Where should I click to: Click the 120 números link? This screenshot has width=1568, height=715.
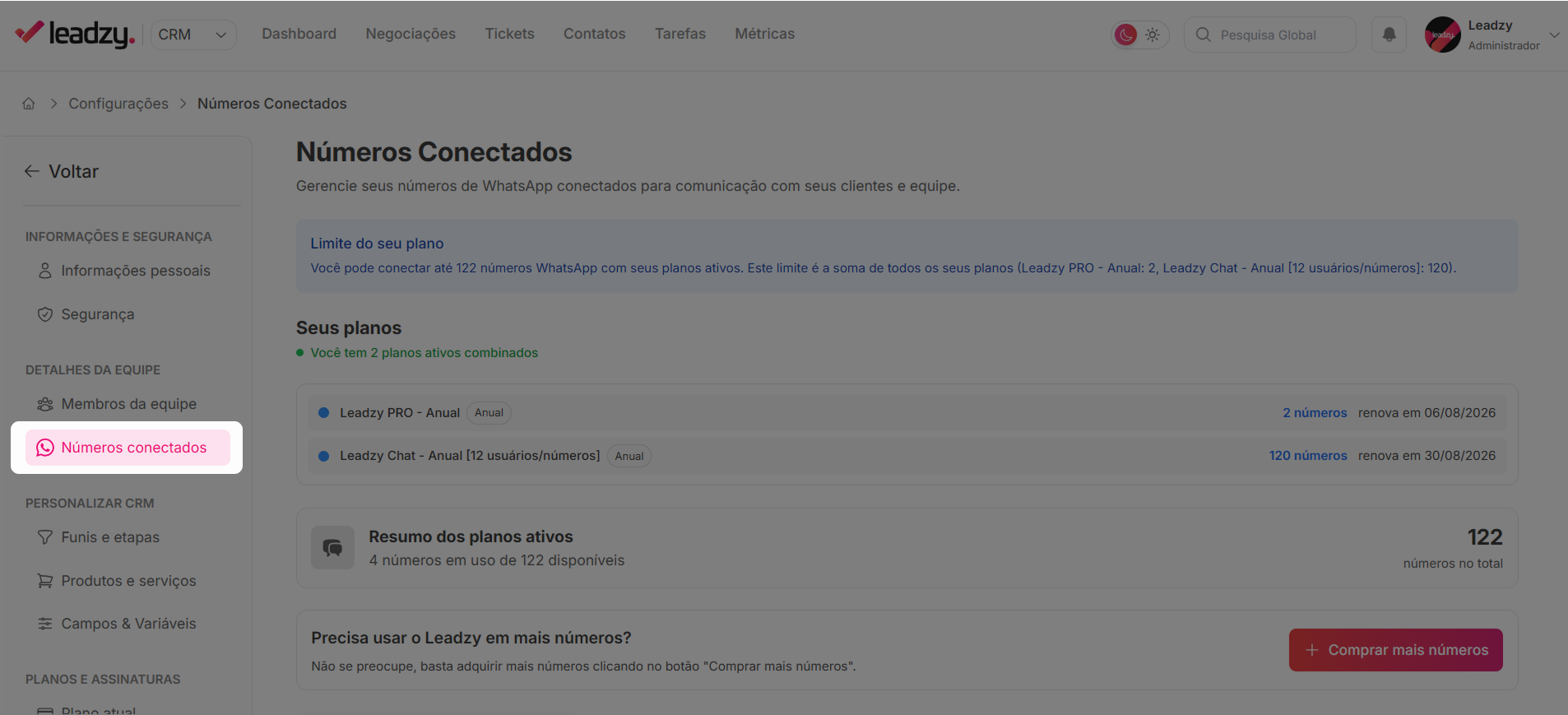[x=1308, y=456]
